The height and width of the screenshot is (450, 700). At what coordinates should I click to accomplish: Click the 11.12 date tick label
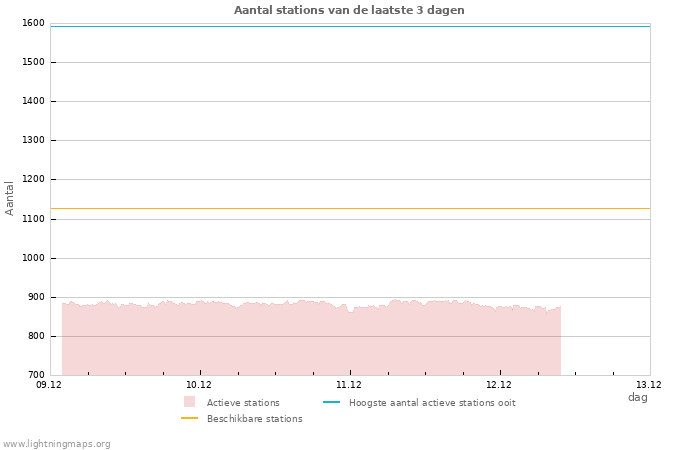click(349, 384)
